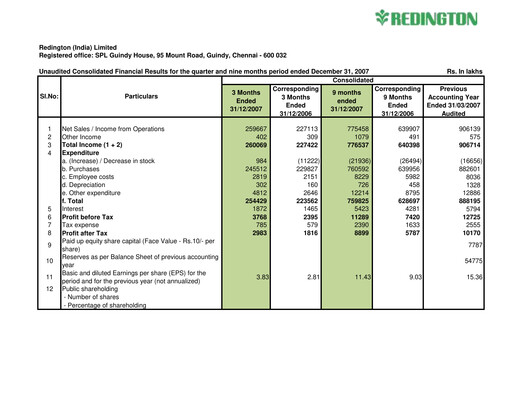
Task: Click Tax expense value 785
Action: [261, 225]
